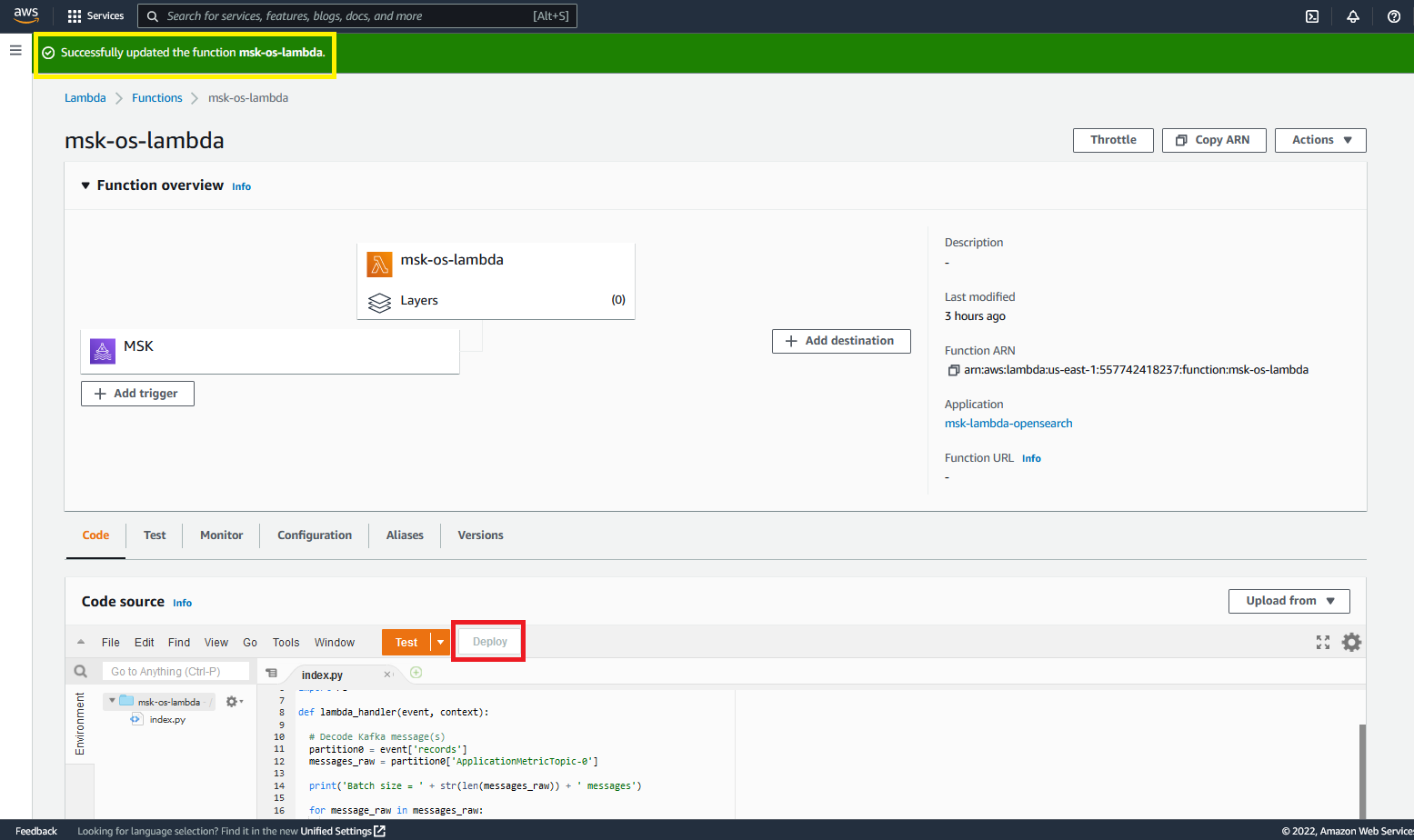This screenshot has width=1414, height=840.
Task: Close the index.py editor tab
Action: [387, 675]
